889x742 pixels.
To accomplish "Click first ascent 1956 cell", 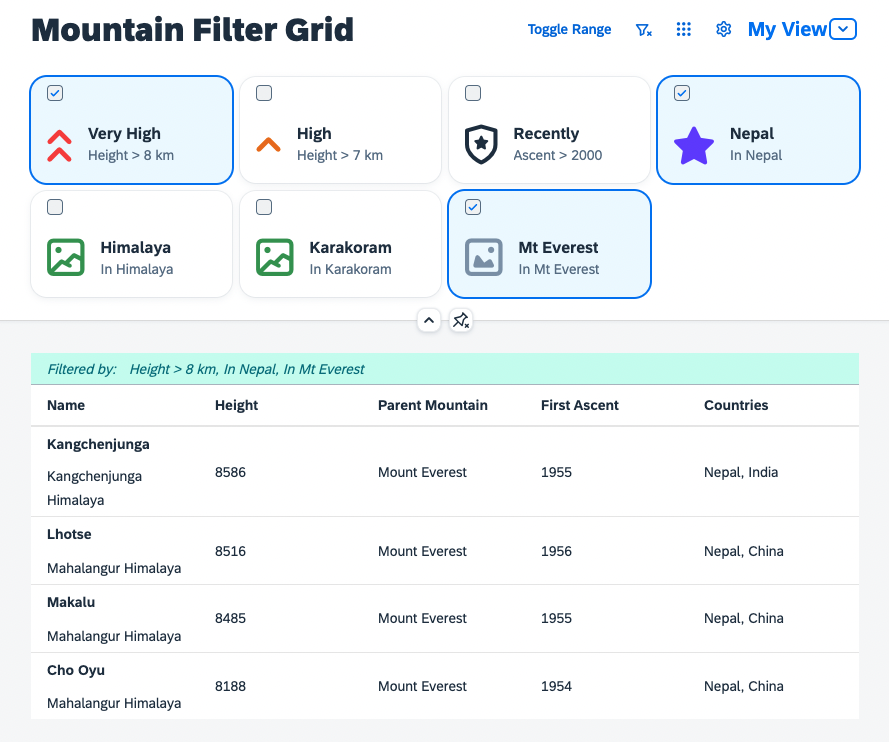I will [x=556, y=552].
